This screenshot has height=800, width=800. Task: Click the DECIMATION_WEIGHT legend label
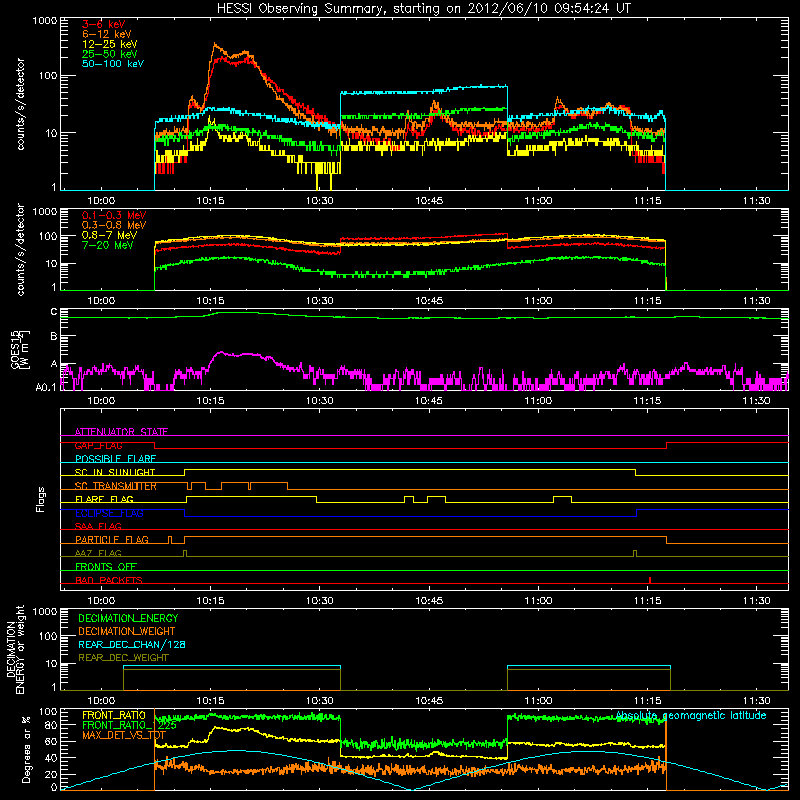click(127, 631)
